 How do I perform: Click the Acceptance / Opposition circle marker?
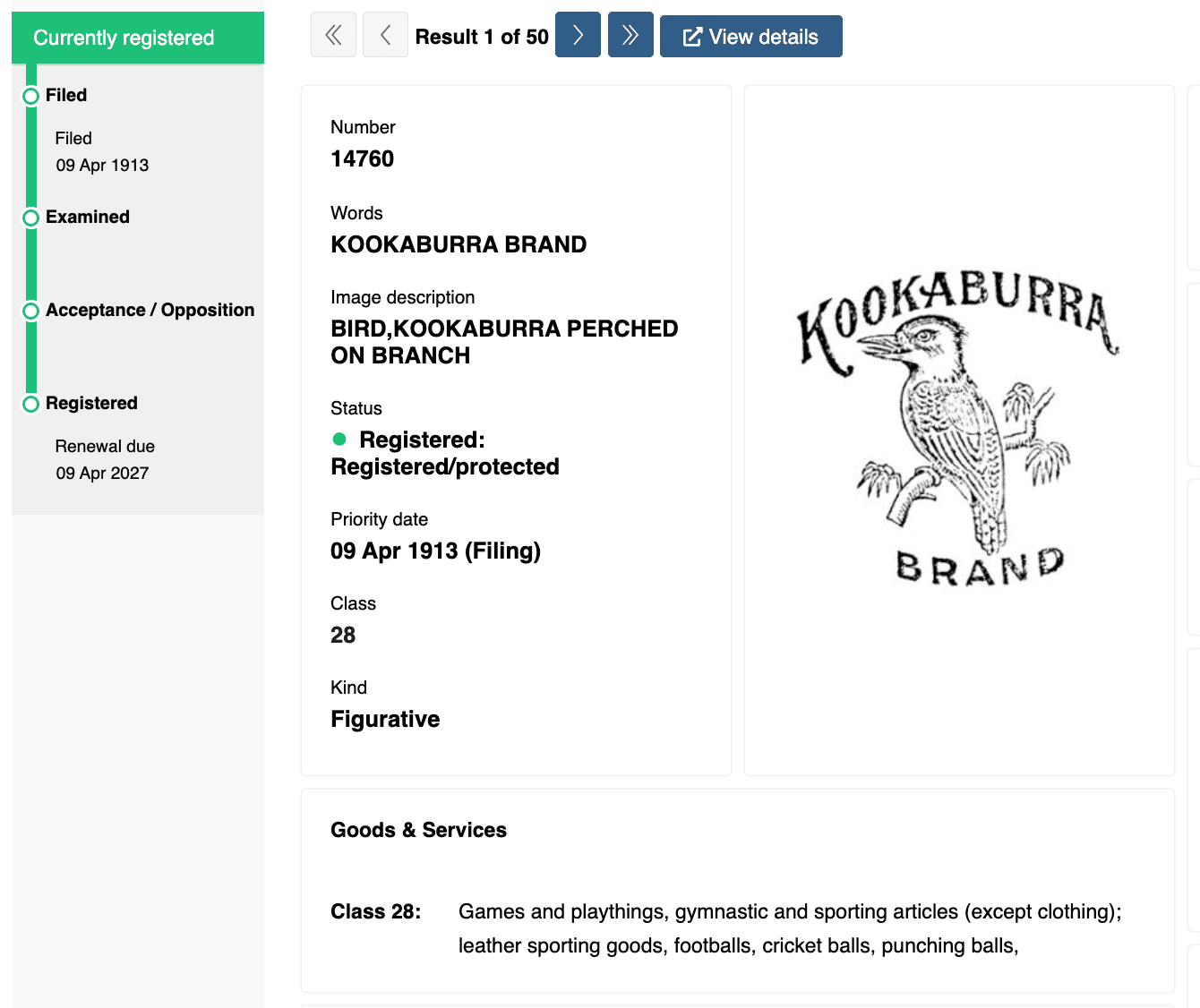(30, 311)
